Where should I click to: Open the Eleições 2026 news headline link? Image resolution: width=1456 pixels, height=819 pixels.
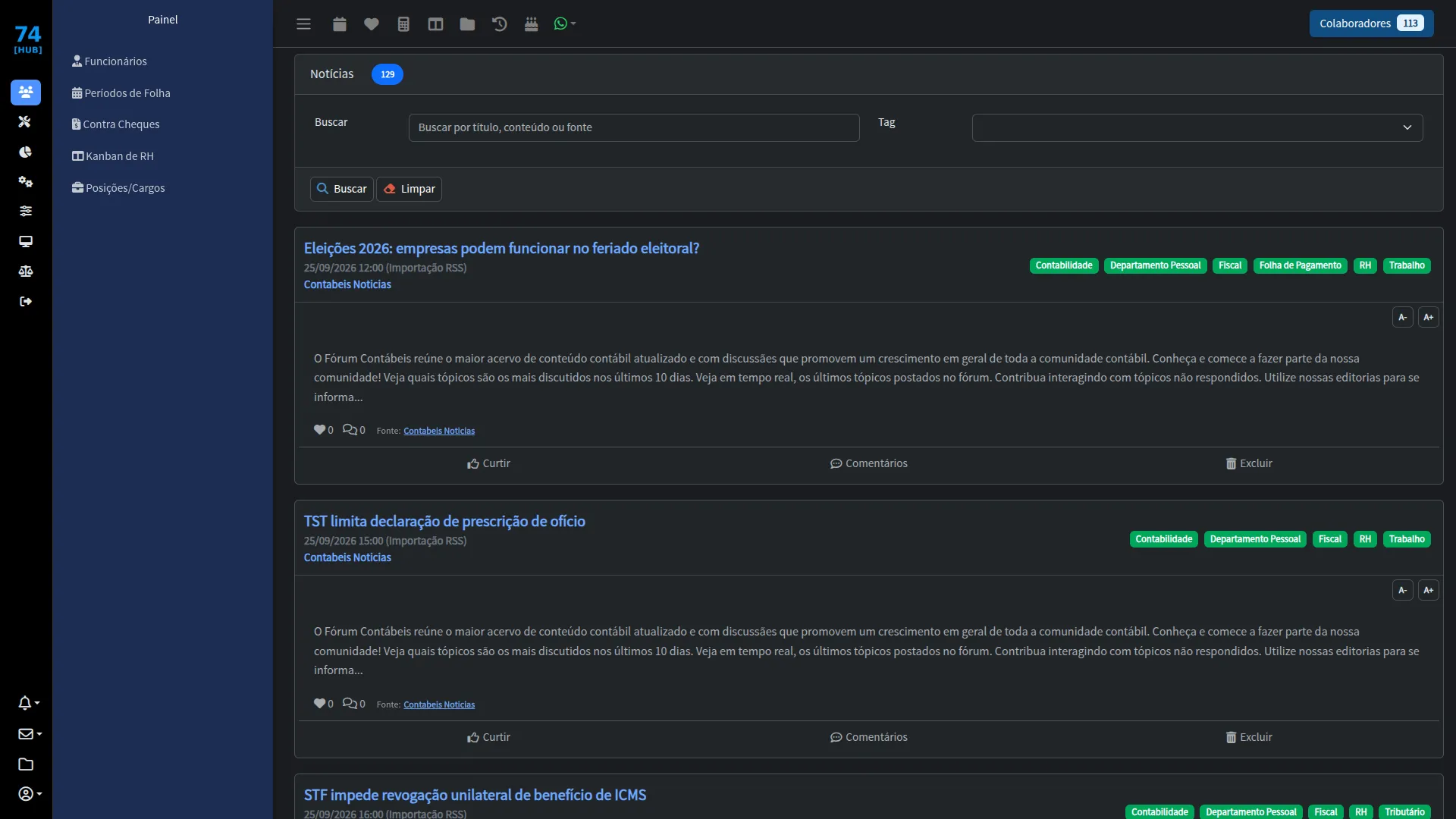click(x=501, y=248)
